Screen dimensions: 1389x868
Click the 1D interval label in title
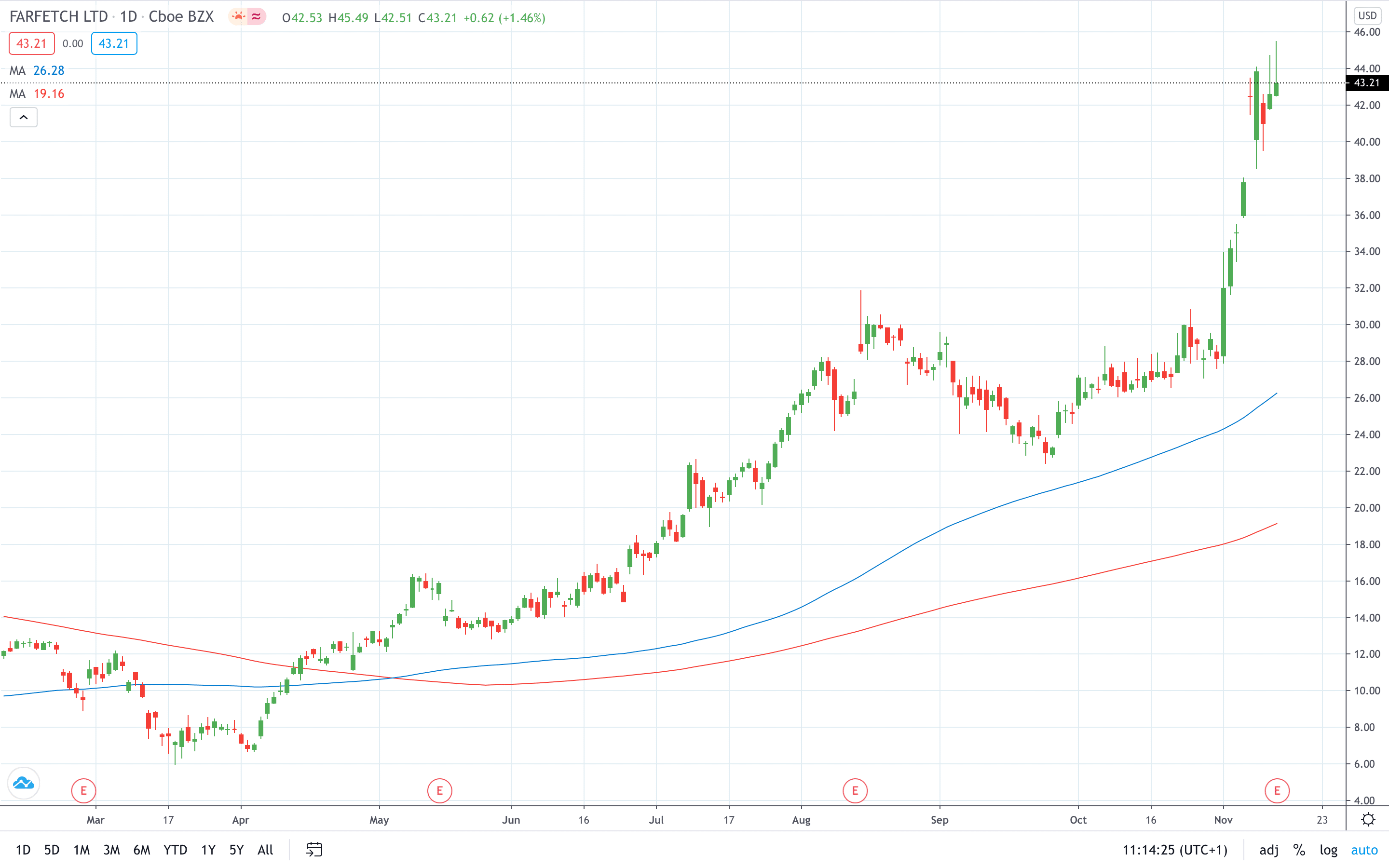coord(129,17)
